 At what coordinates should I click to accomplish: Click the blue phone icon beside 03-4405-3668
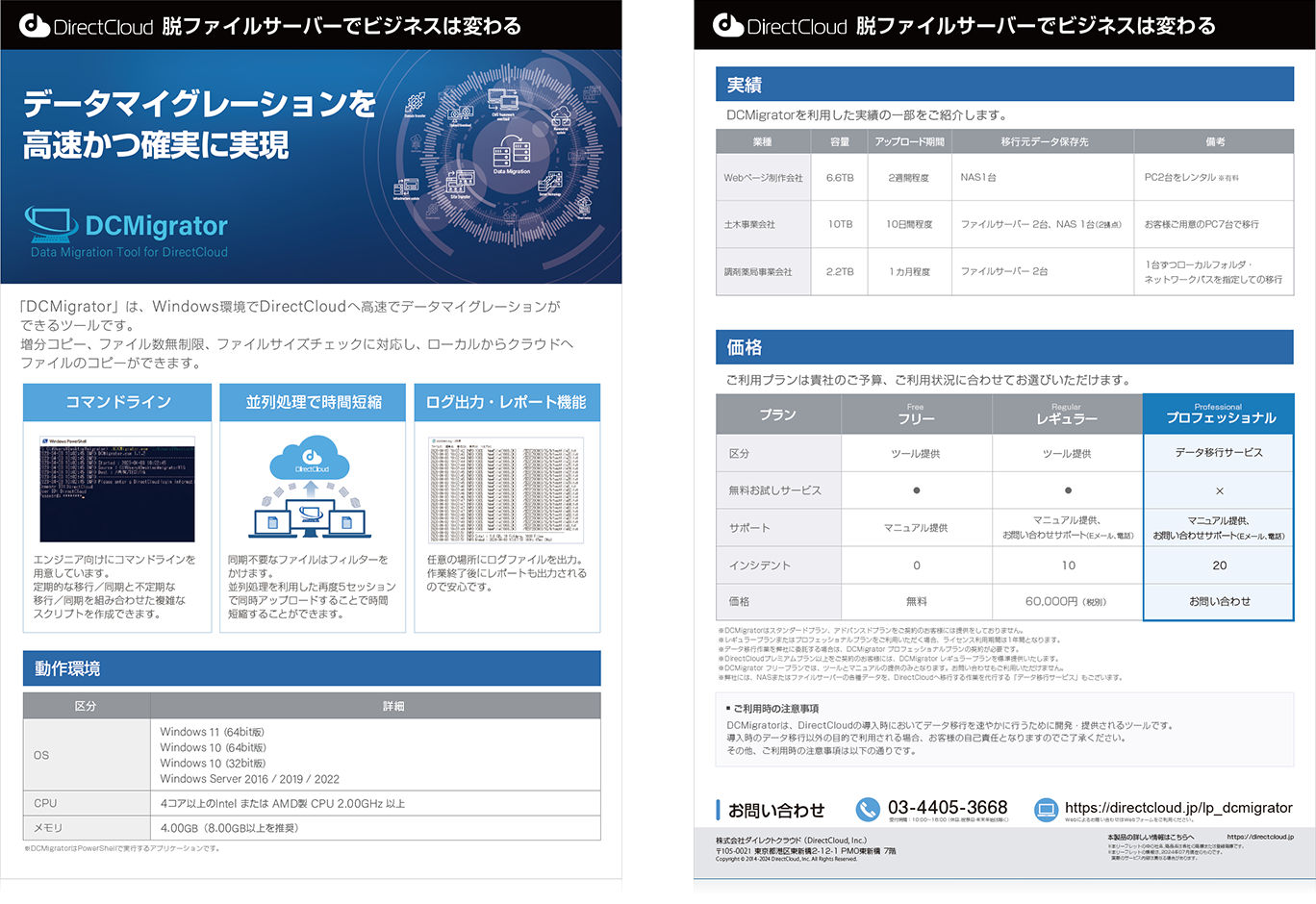(868, 810)
